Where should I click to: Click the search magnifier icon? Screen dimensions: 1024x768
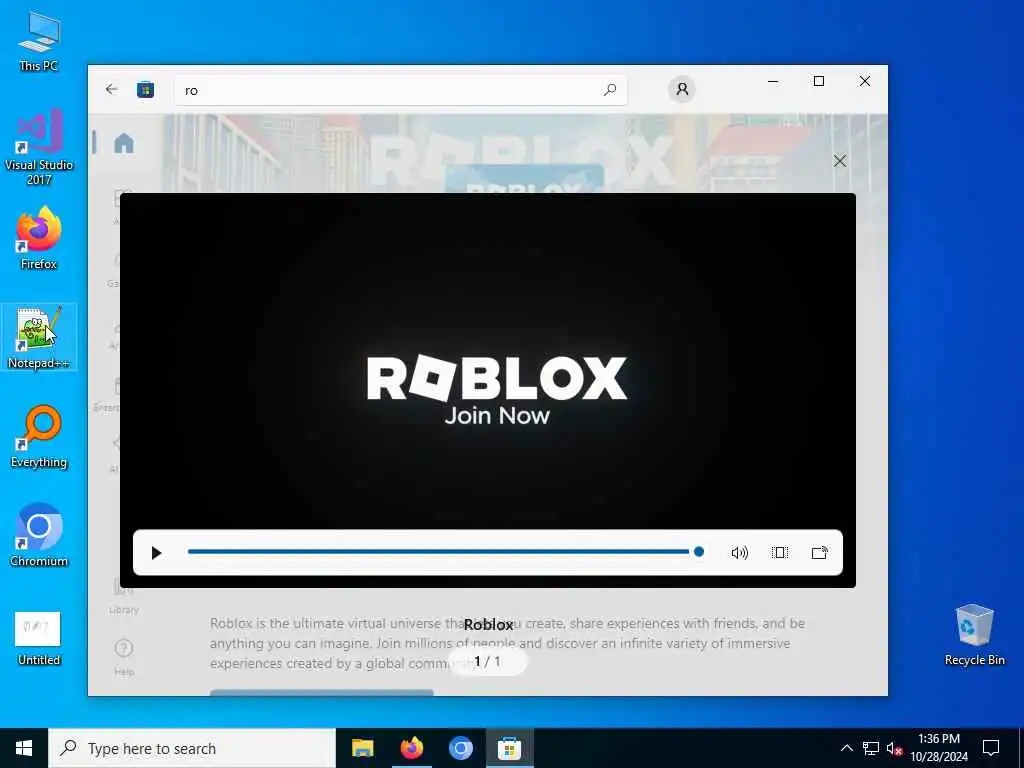tap(609, 89)
